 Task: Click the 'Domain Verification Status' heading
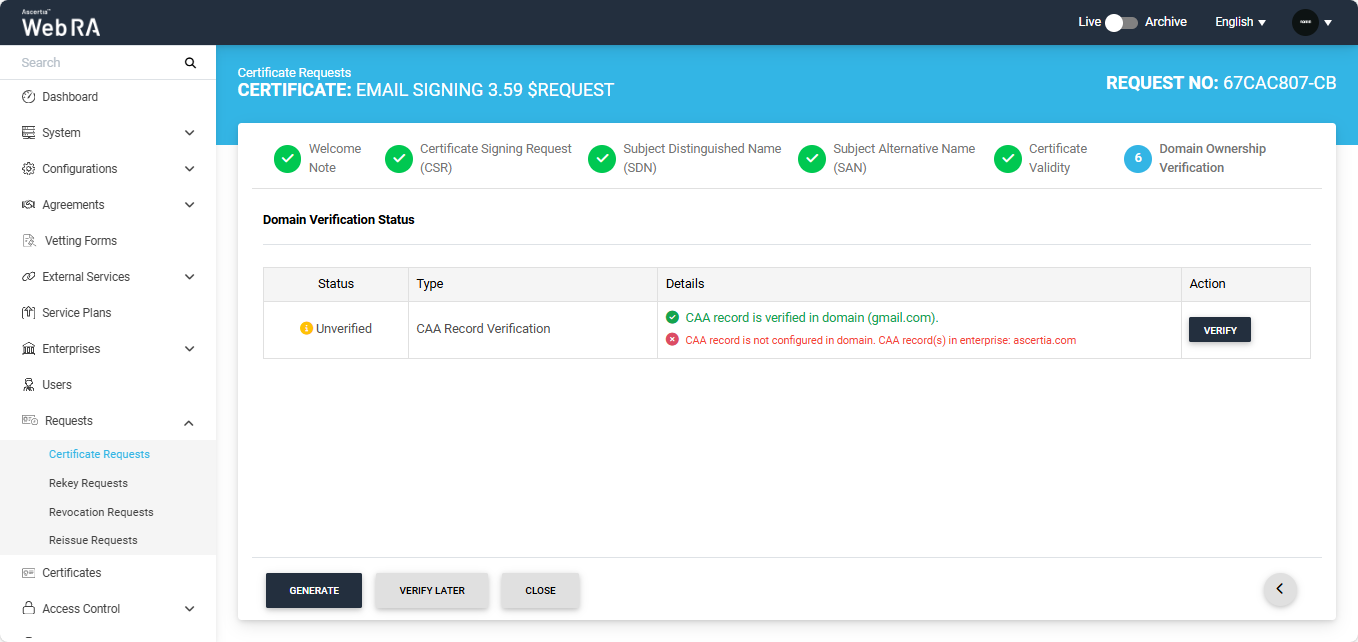339,219
